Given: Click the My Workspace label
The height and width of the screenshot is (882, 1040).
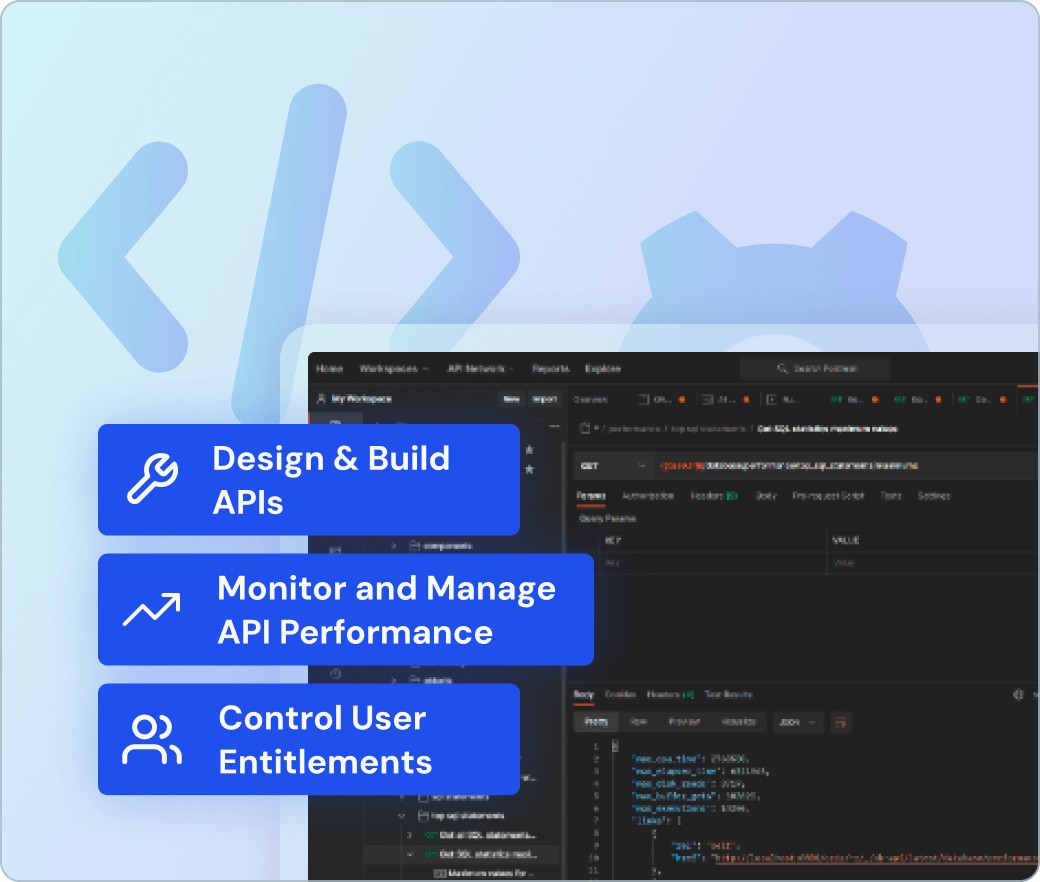Looking at the screenshot, I should [x=361, y=399].
